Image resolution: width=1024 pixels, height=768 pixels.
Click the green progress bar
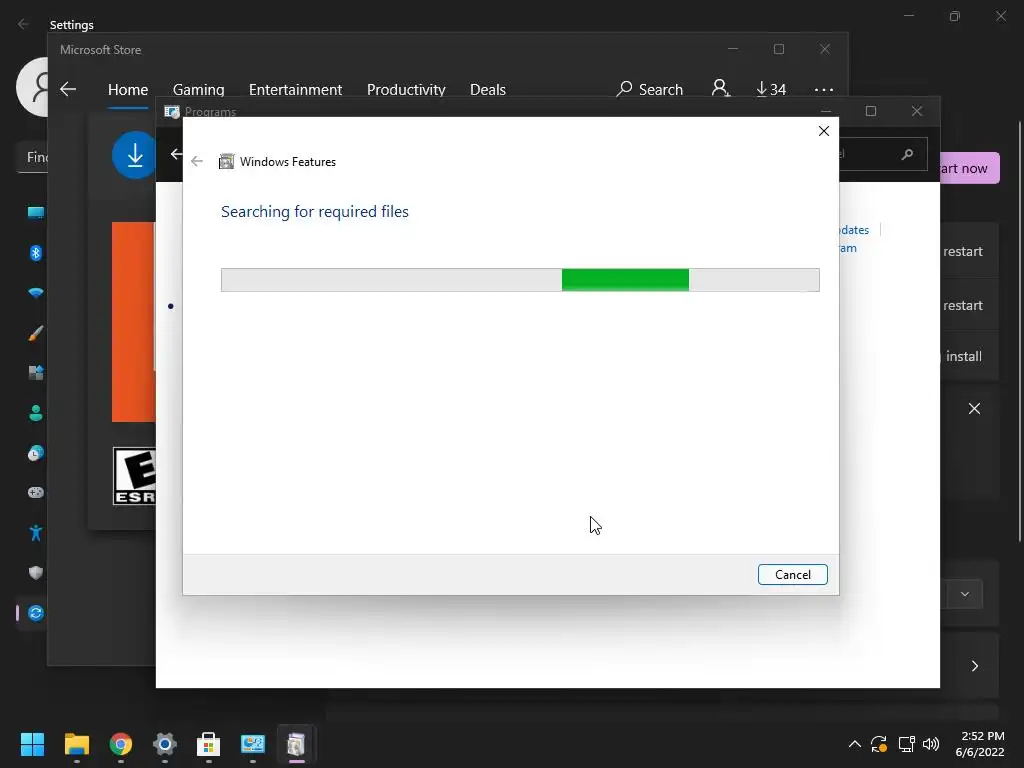point(625,280)
